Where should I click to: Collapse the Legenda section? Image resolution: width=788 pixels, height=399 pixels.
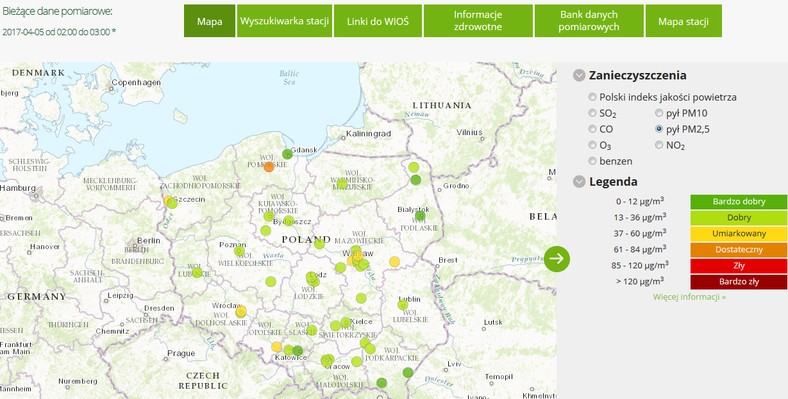point(579,181)
